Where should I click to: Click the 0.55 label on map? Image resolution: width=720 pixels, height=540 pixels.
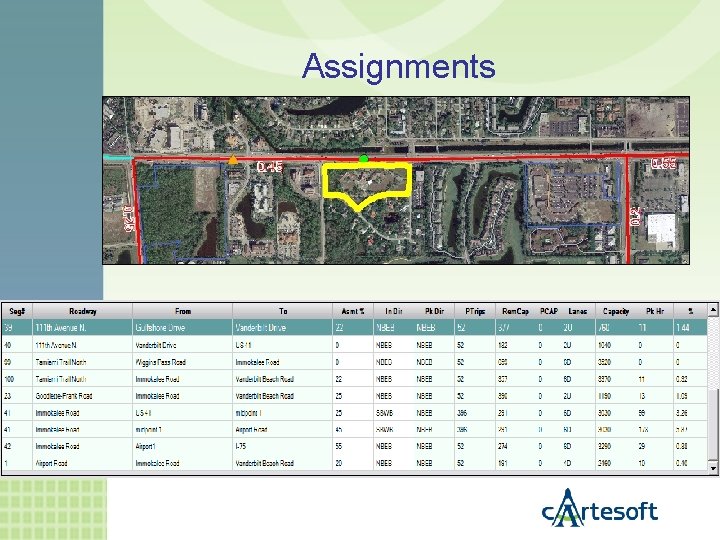point(664,163)
